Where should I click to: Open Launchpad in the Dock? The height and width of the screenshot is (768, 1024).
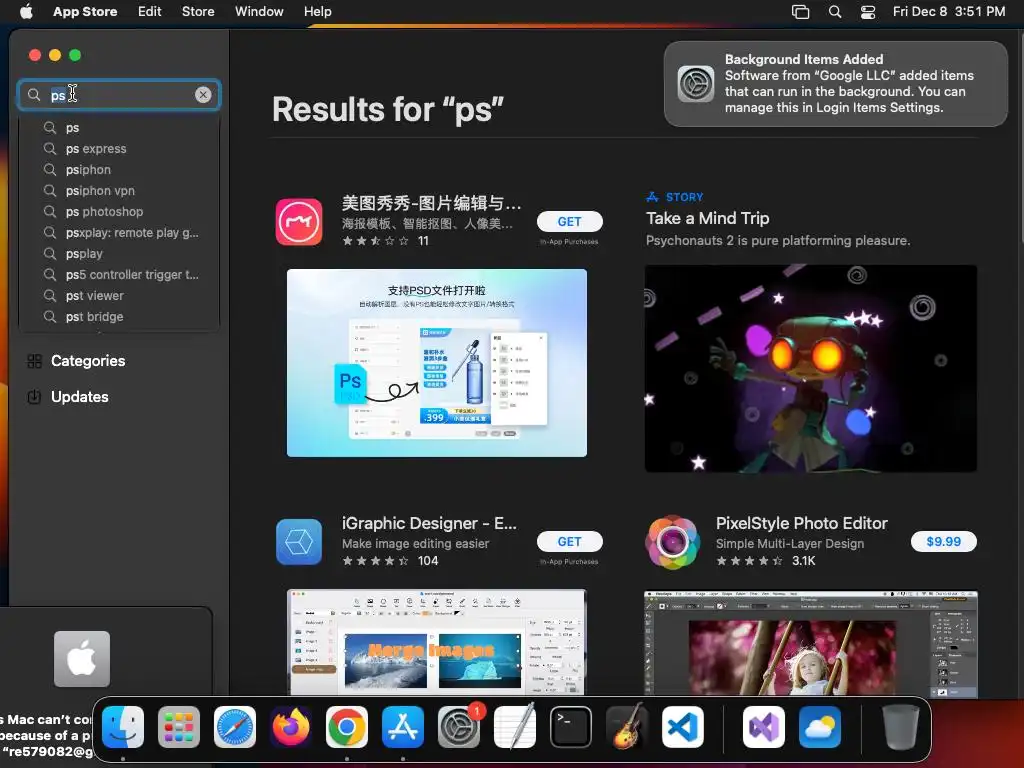(179, 727)
